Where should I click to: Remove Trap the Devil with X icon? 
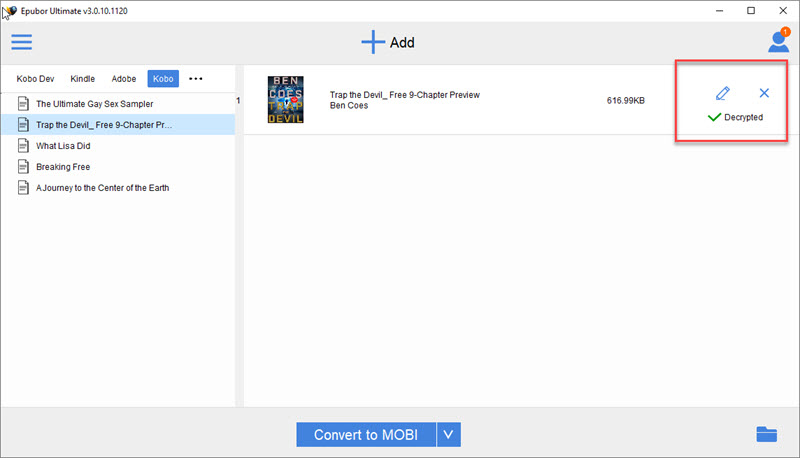(764, 93)
